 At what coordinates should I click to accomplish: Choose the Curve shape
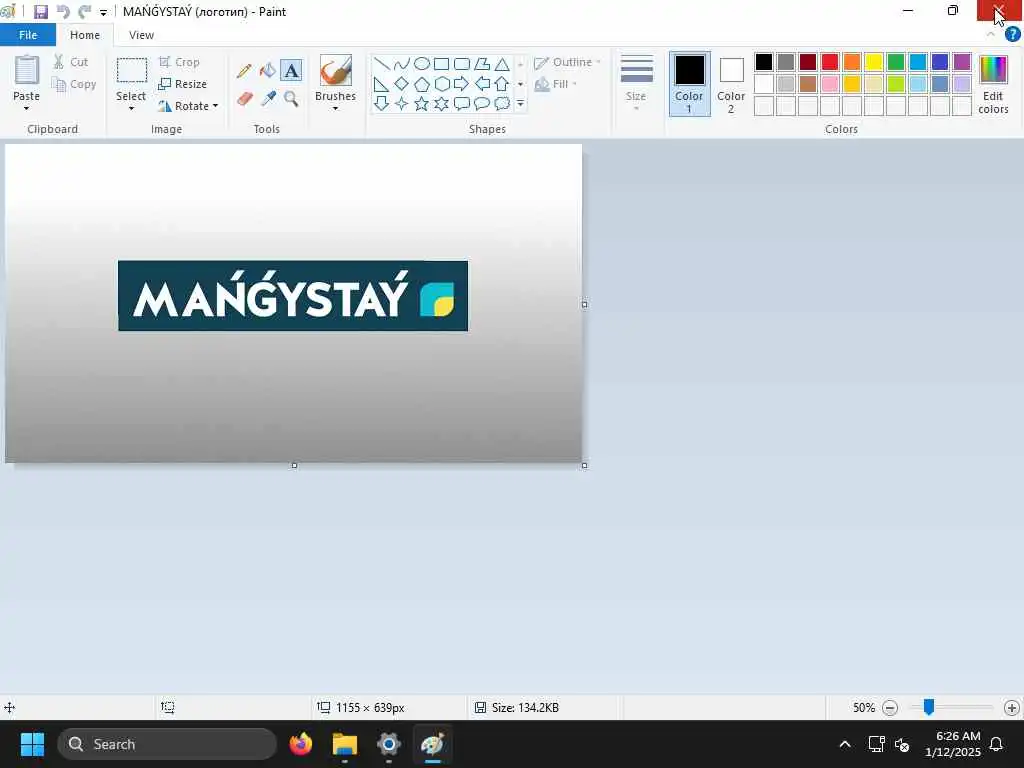point(402,64)
